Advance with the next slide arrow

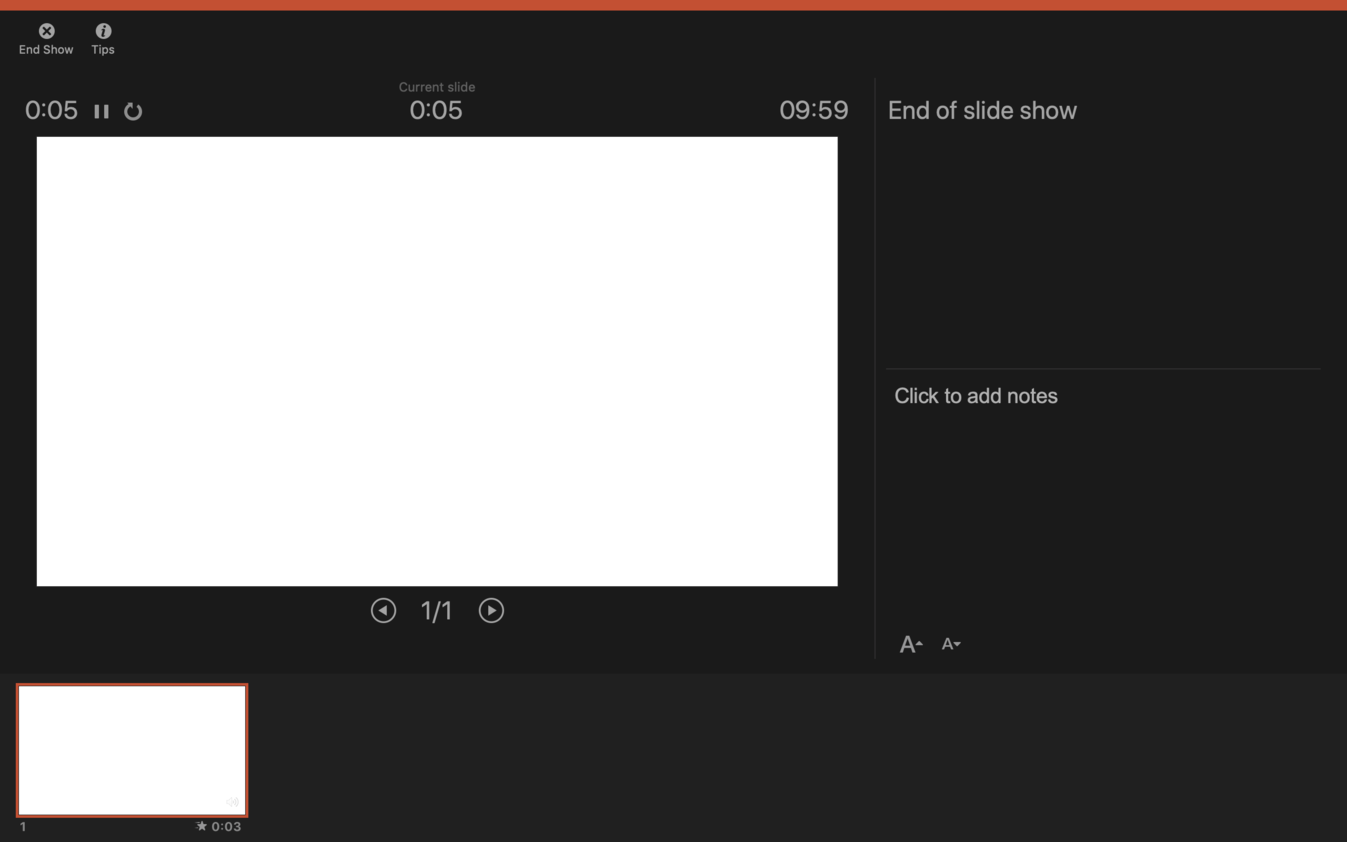491,610
